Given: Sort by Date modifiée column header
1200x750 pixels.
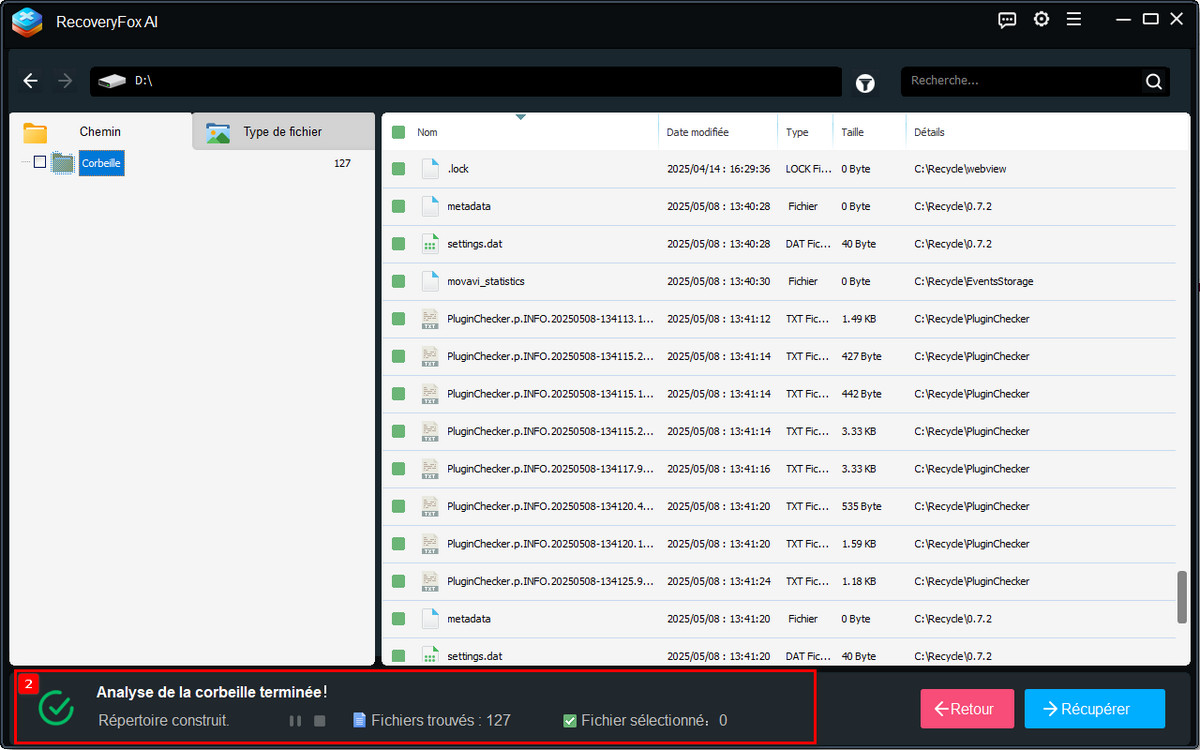Looking at the screenshot, I should (697, 132).
